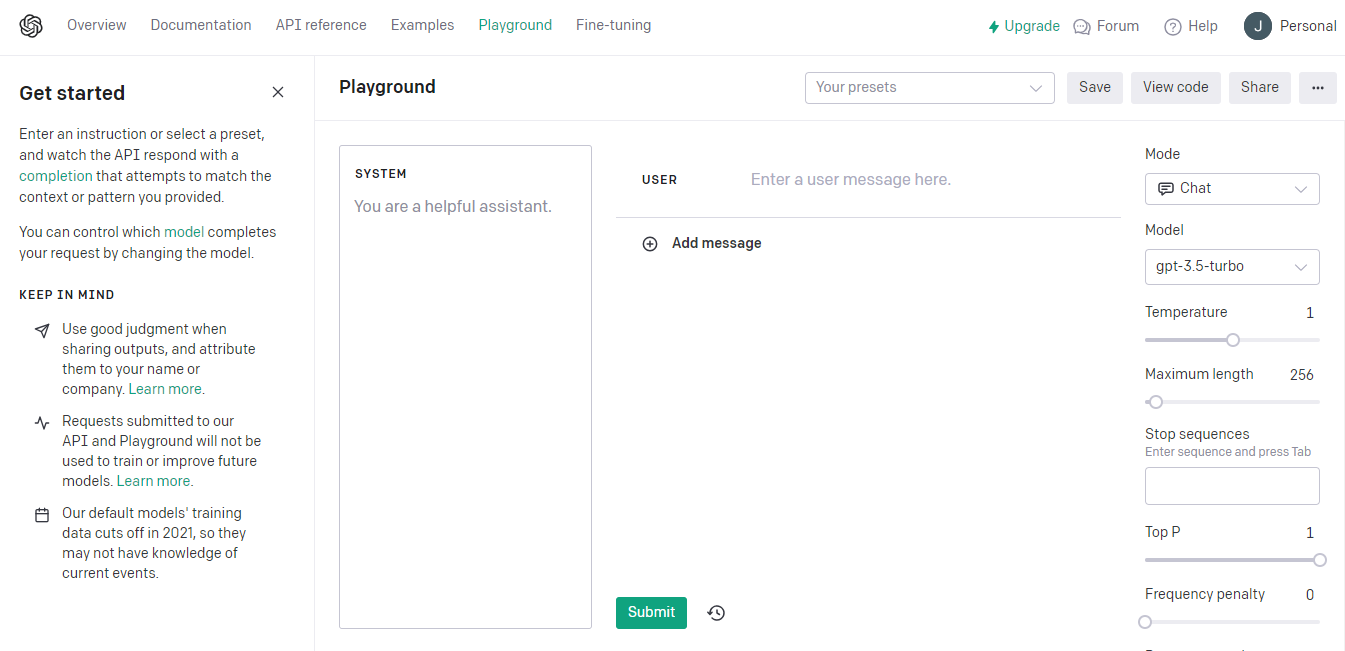The width and height of the screenshot is (1345, 651).
Task: Click the plus icon beside Add message
Action: (650, 244)
